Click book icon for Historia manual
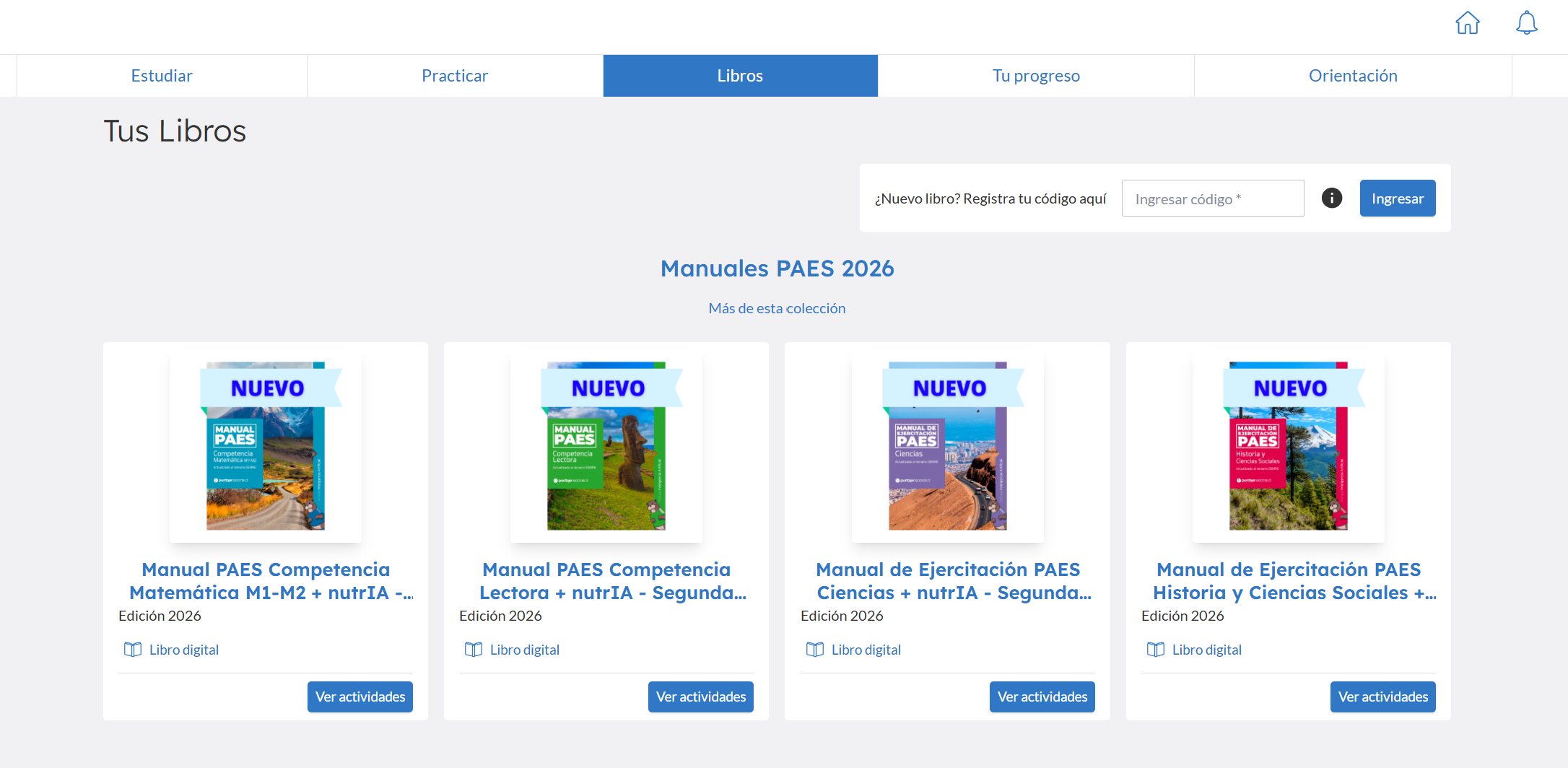This screenshot has height=768, width=1568. 1155,650
